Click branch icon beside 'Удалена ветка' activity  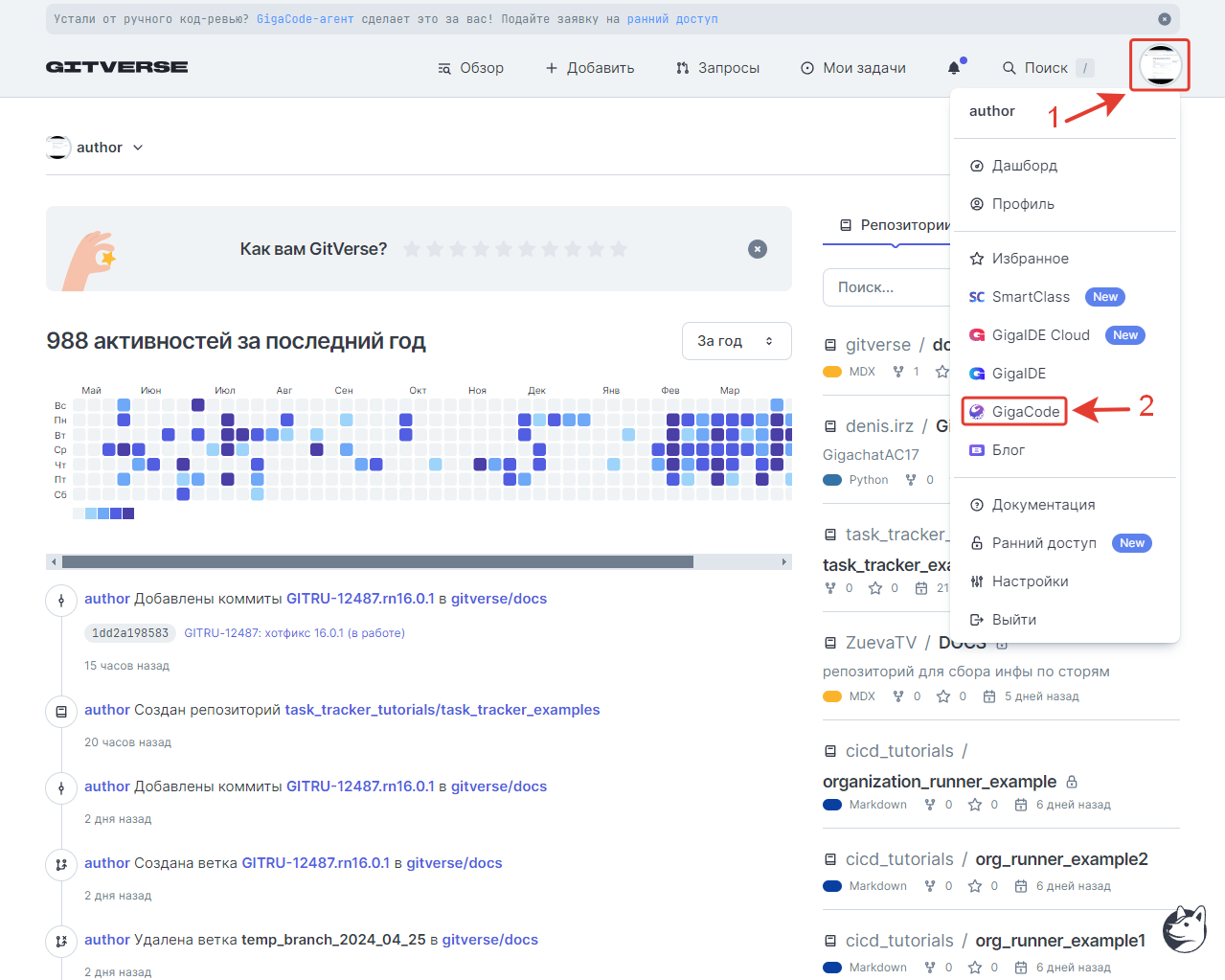61,942
